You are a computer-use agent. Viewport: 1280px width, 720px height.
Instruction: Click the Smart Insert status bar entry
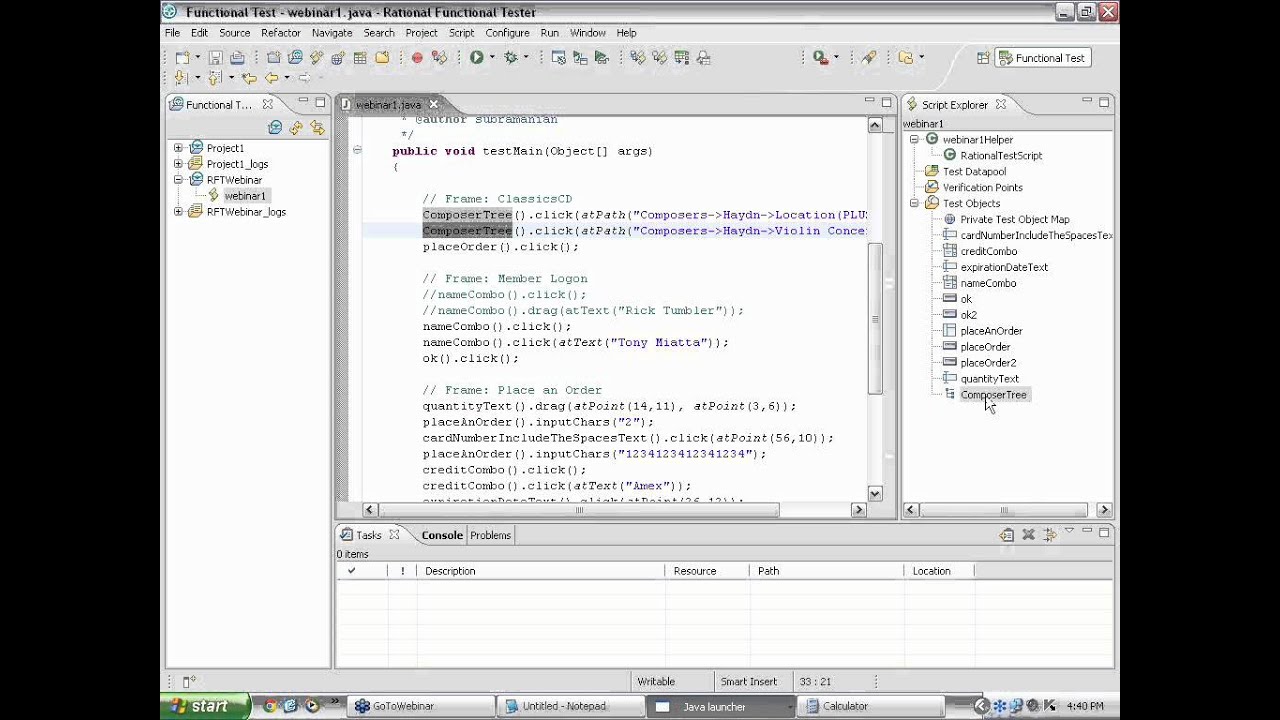pos(748,681)
